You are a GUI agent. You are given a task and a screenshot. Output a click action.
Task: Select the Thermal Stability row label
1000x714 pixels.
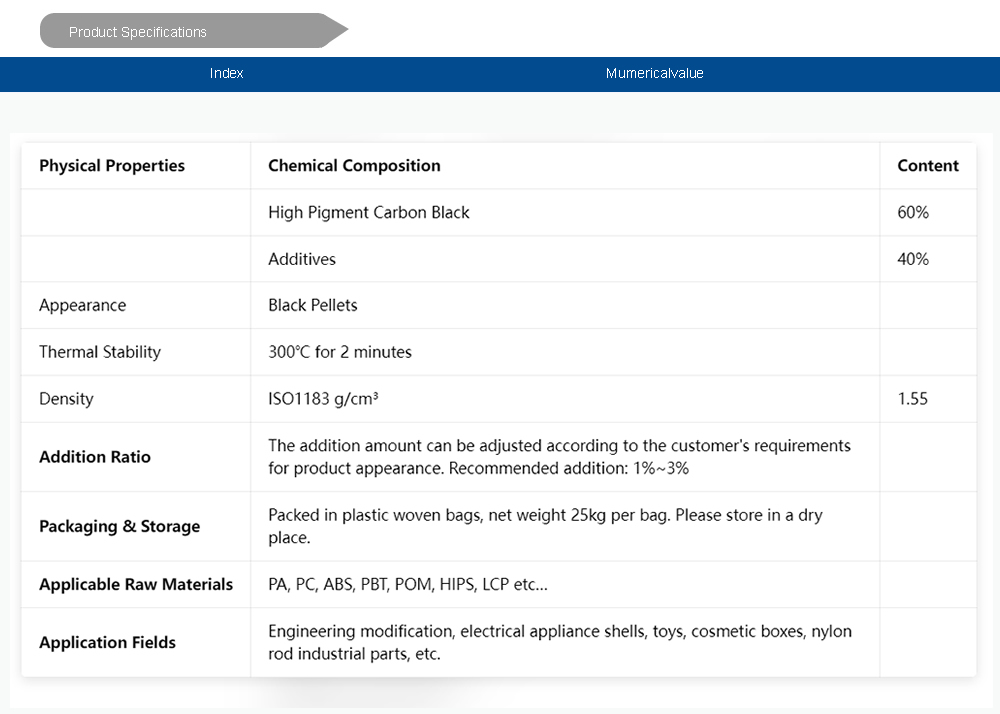pos(99,352)
